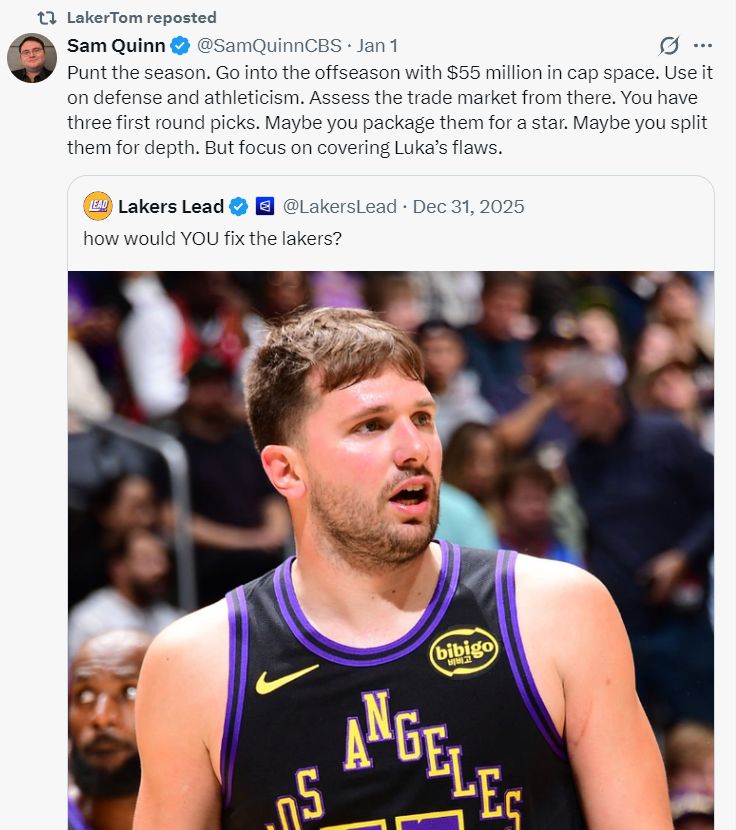Click the bibigo sponsor patch in the photo
The image size is (736, 830).
pyautogui.click(x=464, y=652)
